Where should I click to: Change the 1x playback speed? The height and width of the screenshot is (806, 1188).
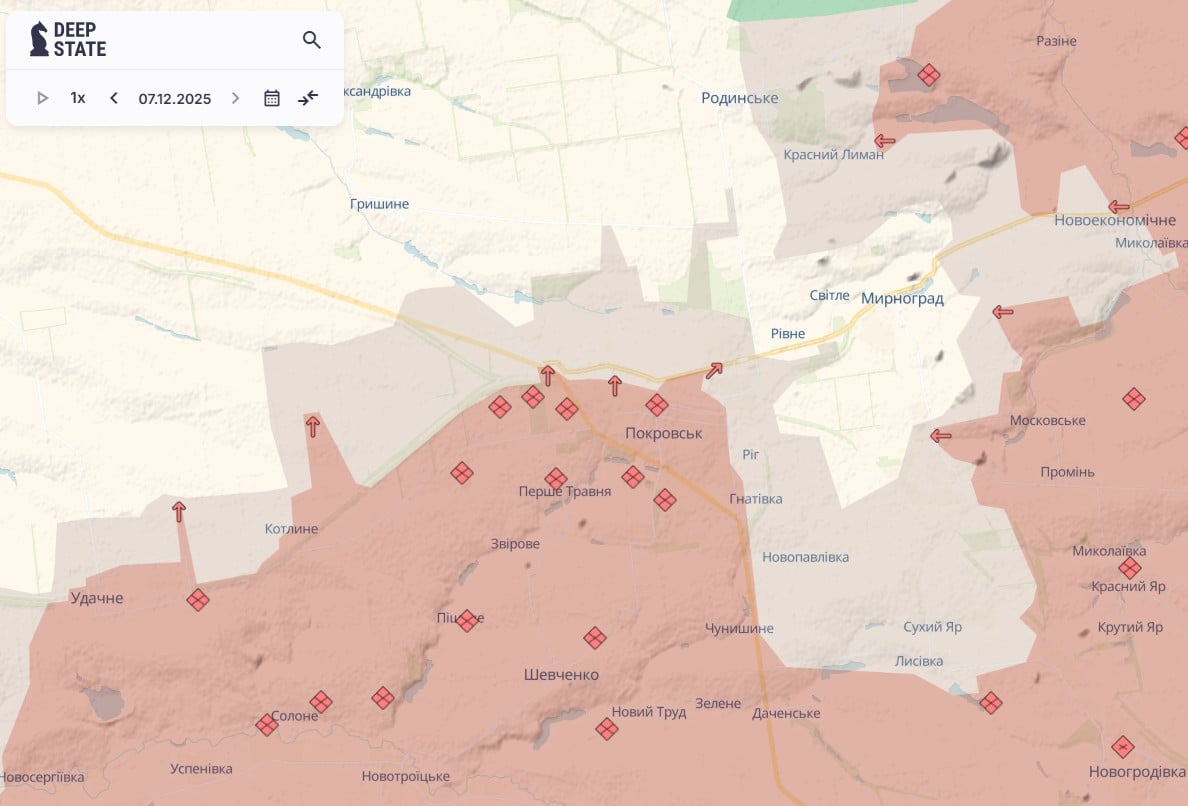(x=77, y=98)
